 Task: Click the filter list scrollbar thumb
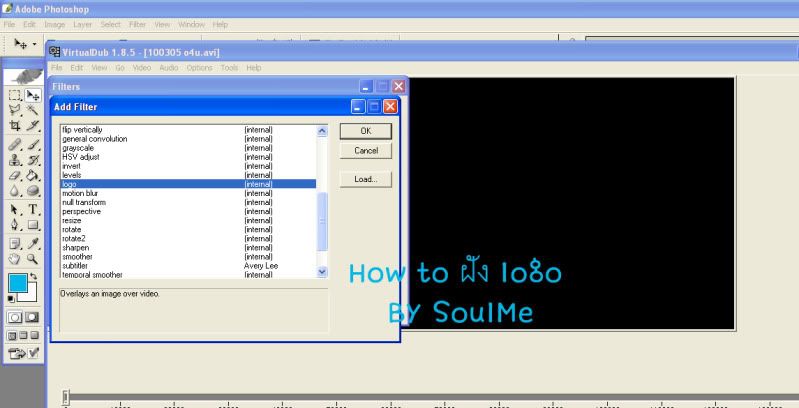tap(322, 222)
